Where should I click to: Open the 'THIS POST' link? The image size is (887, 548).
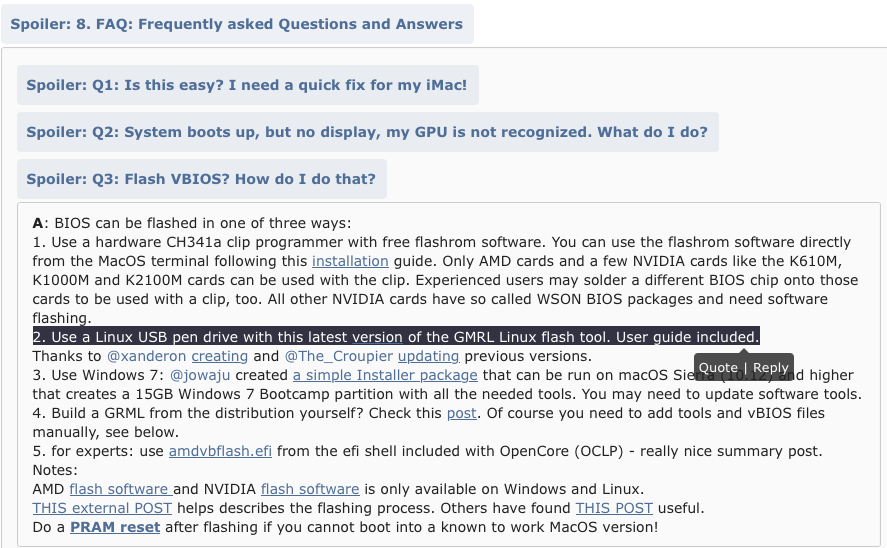(x=614, y=508)
